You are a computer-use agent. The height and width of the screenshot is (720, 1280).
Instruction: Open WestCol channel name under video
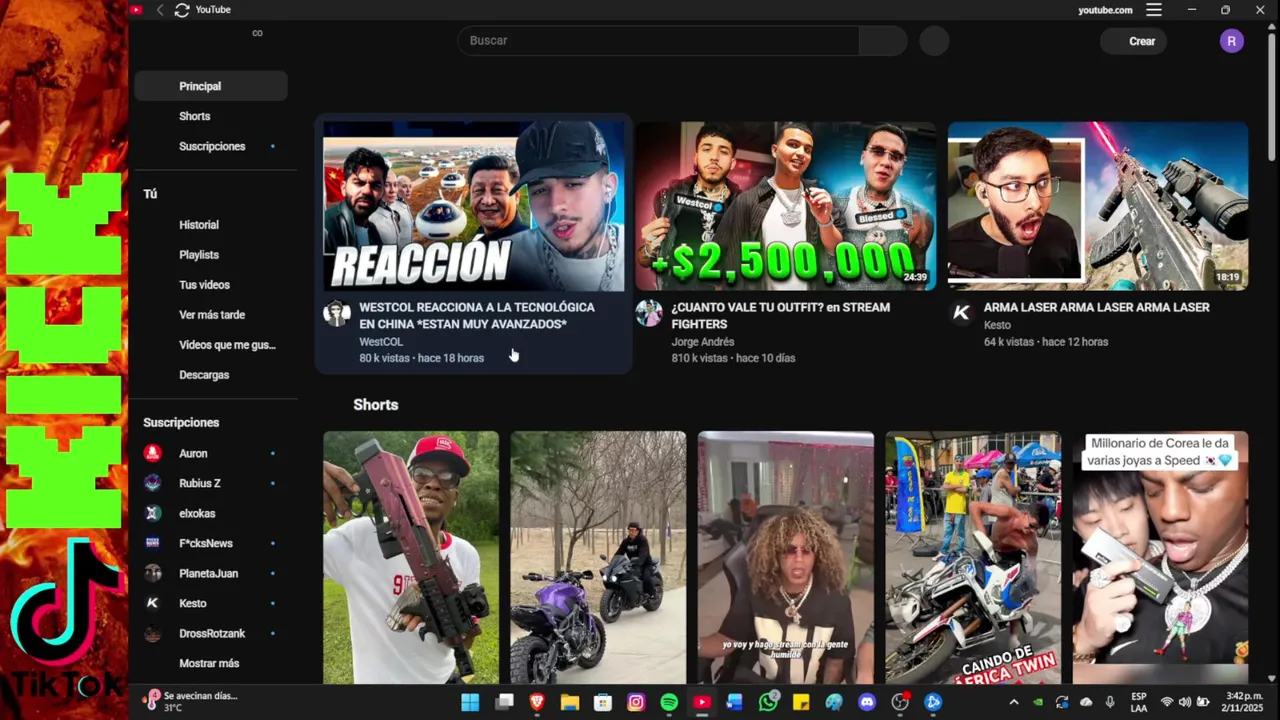point(381,342)
